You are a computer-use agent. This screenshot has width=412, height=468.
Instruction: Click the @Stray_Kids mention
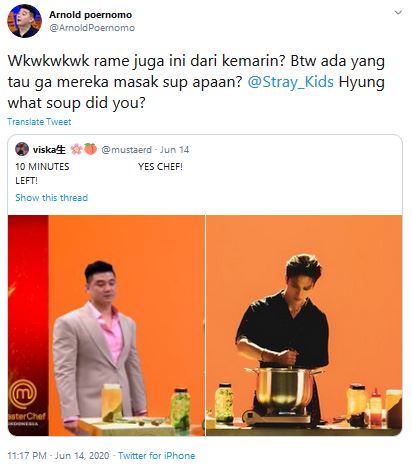[290, 82]
